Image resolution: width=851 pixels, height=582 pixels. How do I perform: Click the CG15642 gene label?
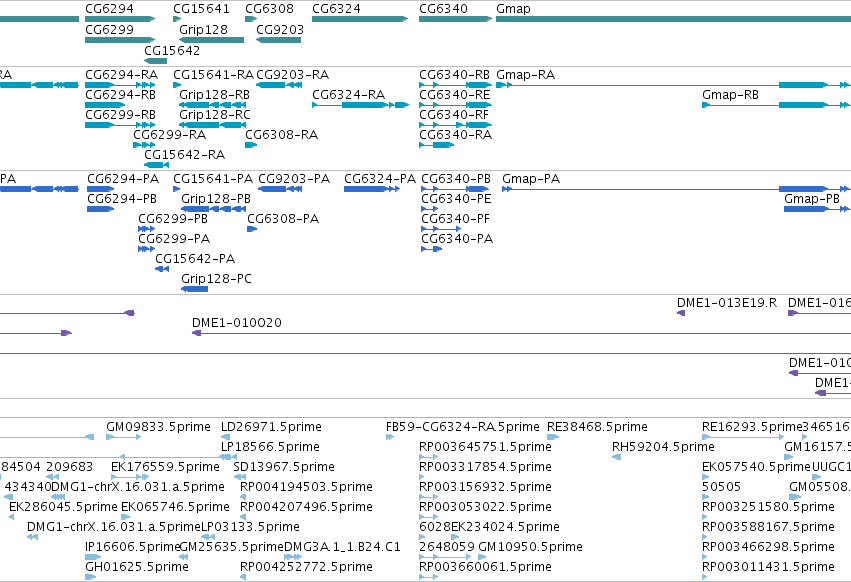pos(172,50)
